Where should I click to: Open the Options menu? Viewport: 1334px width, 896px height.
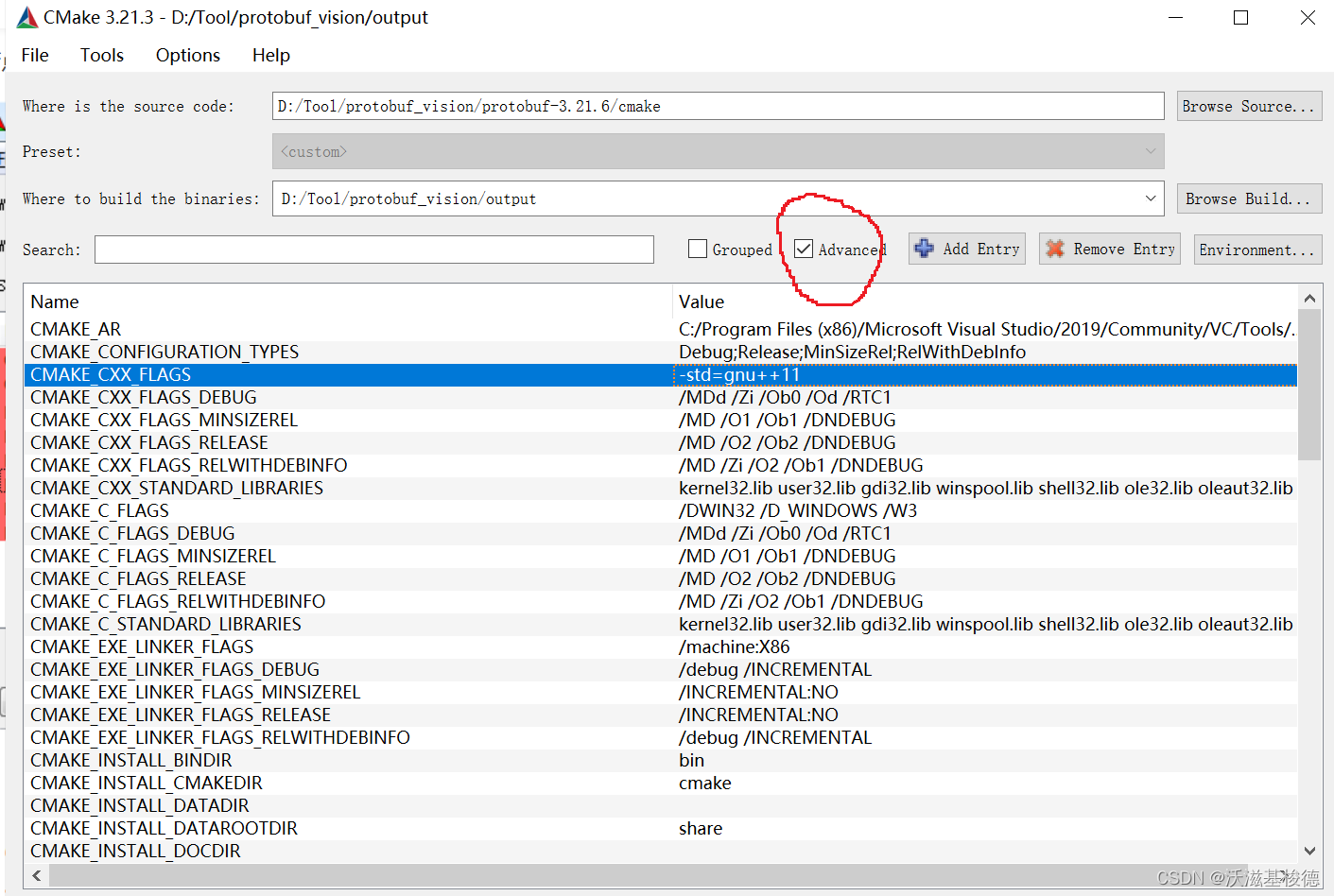(188, 55)
